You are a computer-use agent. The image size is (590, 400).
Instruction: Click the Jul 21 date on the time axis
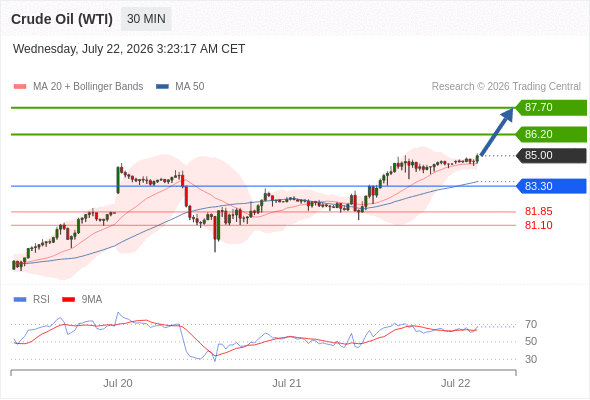pos(287,383)
